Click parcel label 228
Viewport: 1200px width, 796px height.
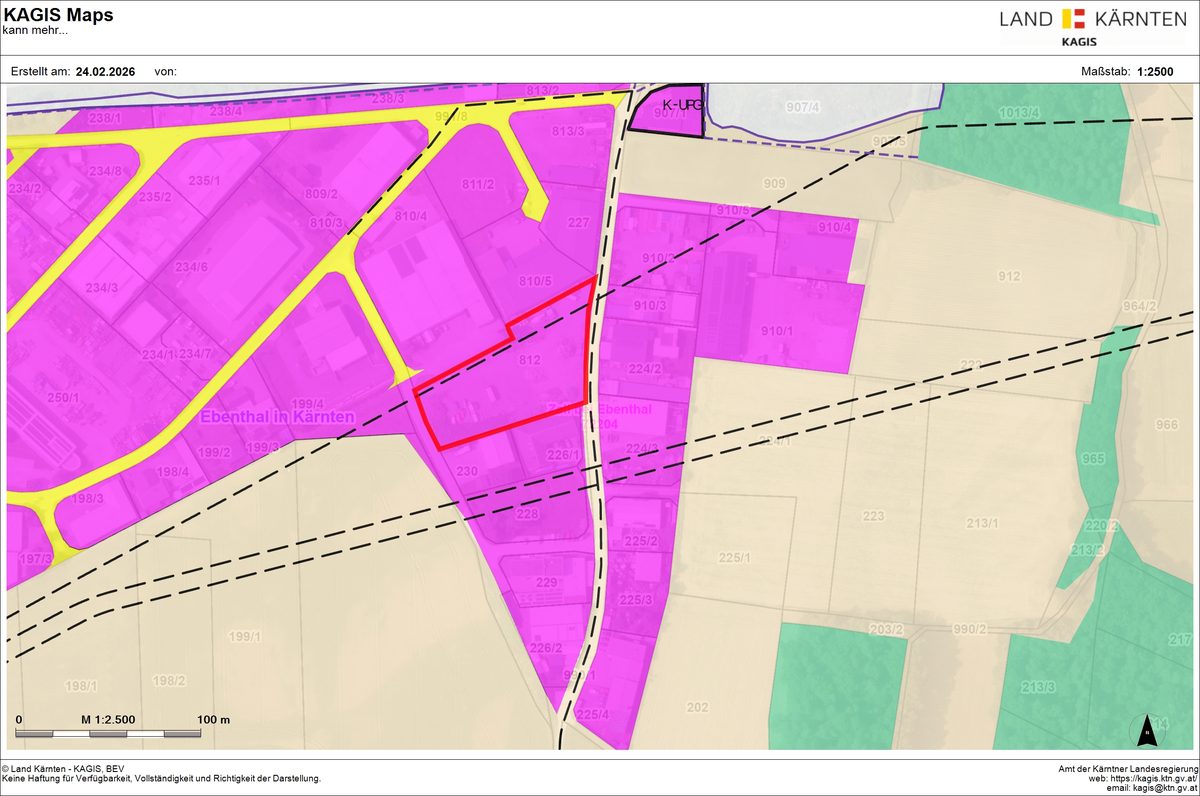527,512
